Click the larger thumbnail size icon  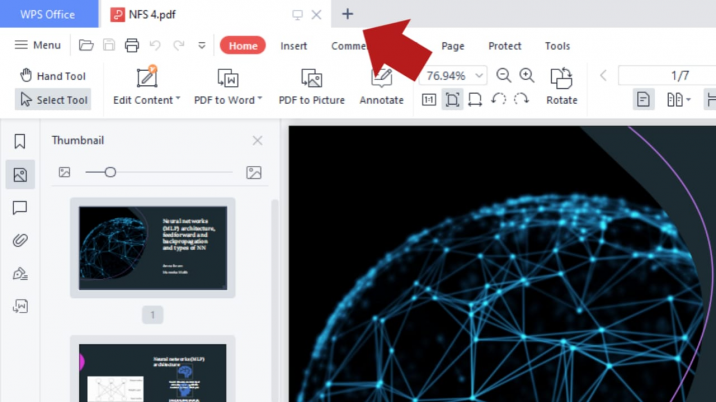pyautogui.click(x=254, y=172)
